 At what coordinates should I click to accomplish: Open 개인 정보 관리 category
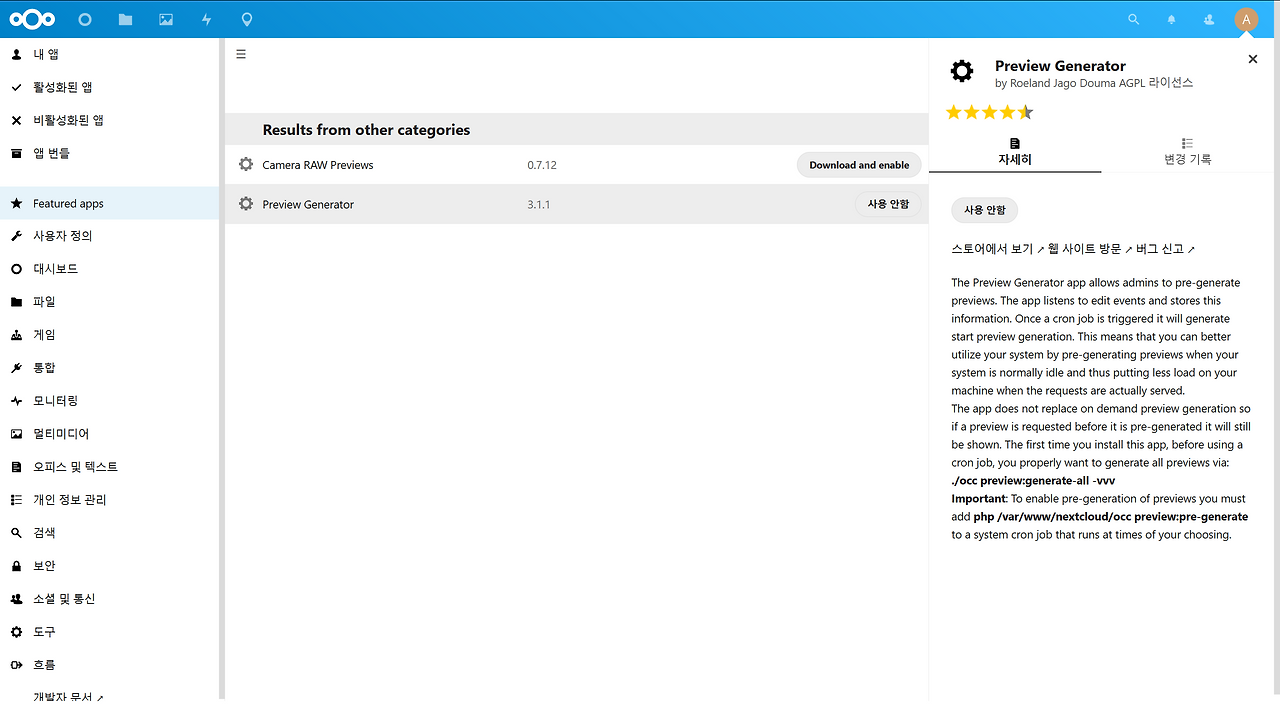(109, 500)
